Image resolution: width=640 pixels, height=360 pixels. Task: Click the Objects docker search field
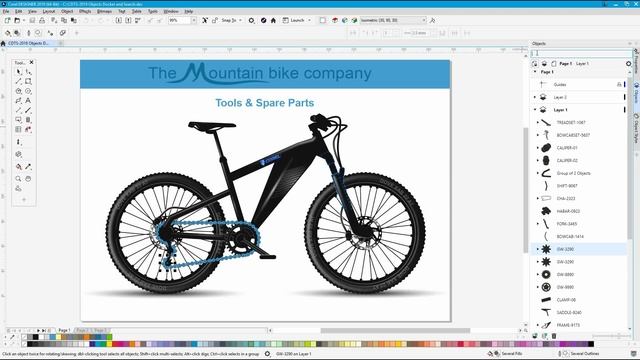click(581, 53)
